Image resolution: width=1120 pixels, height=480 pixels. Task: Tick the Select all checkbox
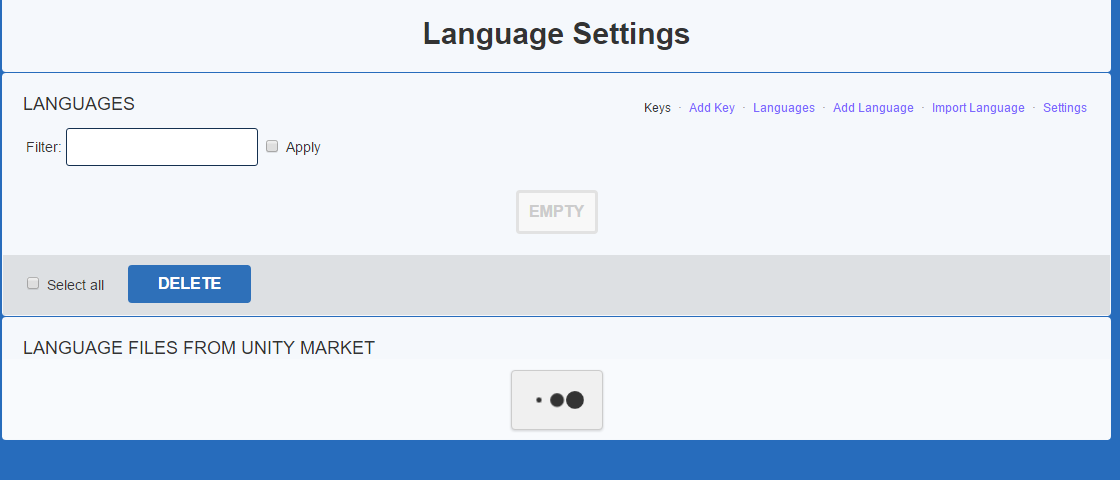click(33, 284)
